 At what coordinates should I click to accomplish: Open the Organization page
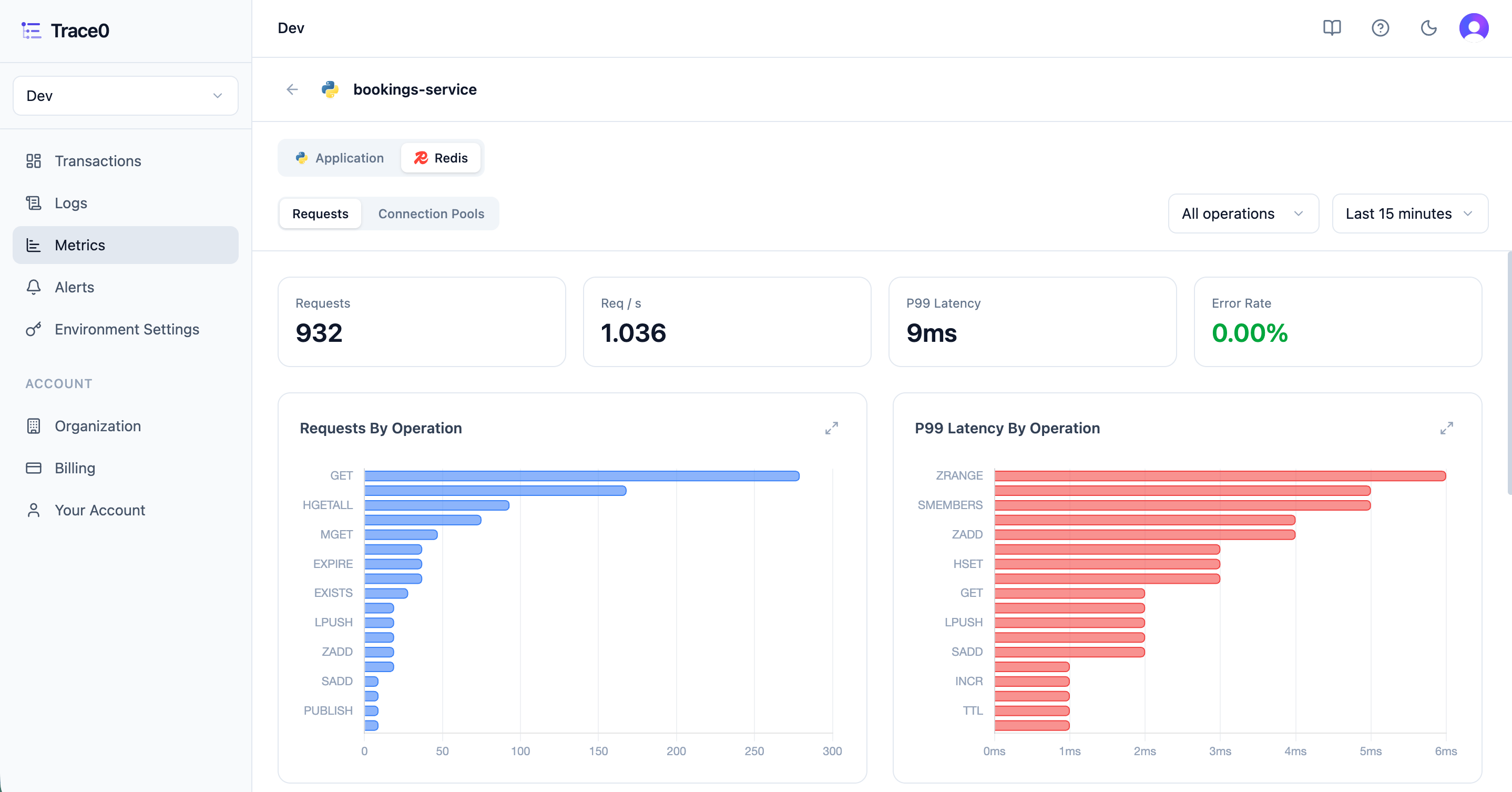pyautogui.click(x=126, y=426)
